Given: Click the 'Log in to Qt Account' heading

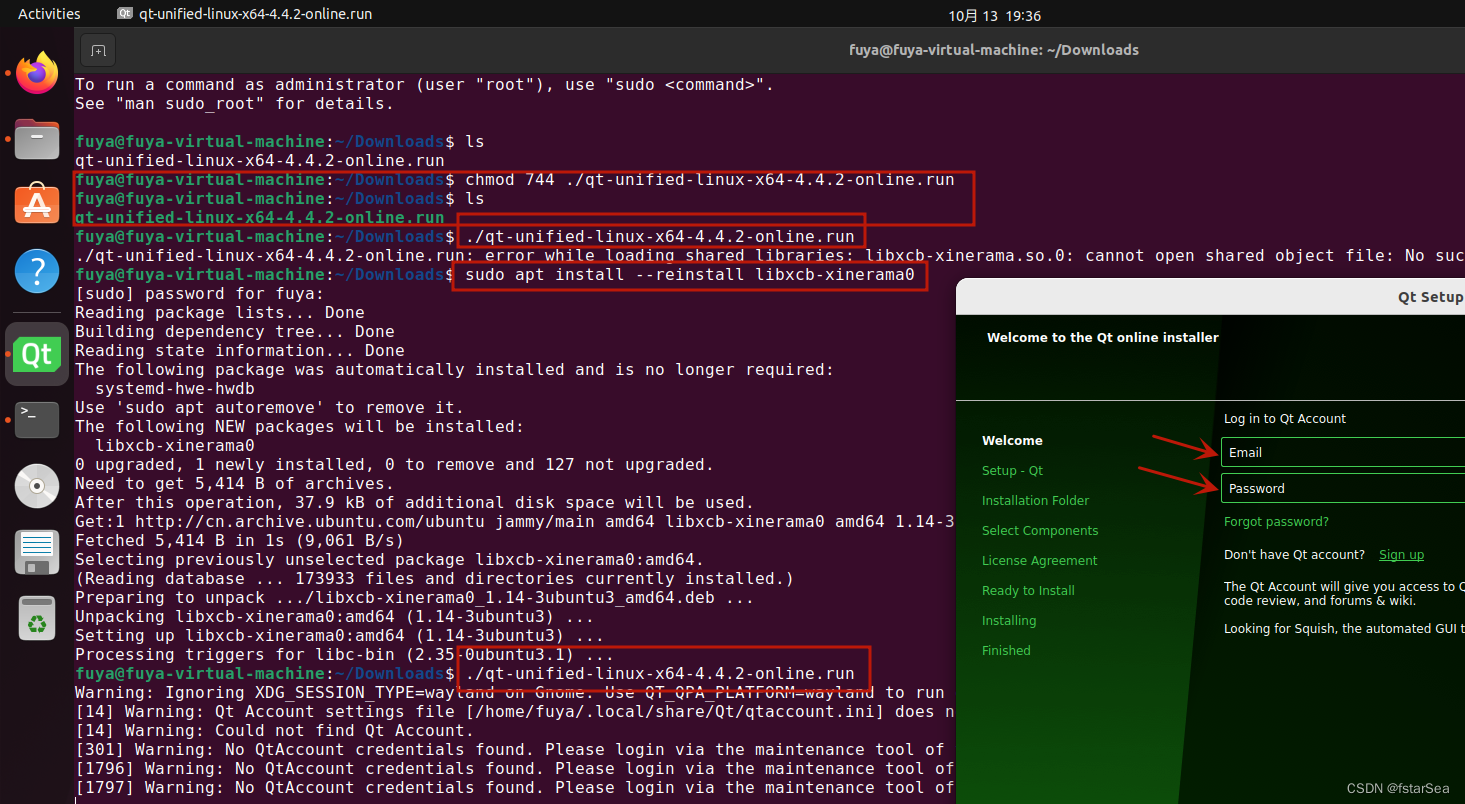Looking at the screenshot, I should click(x=1285, y=419).
